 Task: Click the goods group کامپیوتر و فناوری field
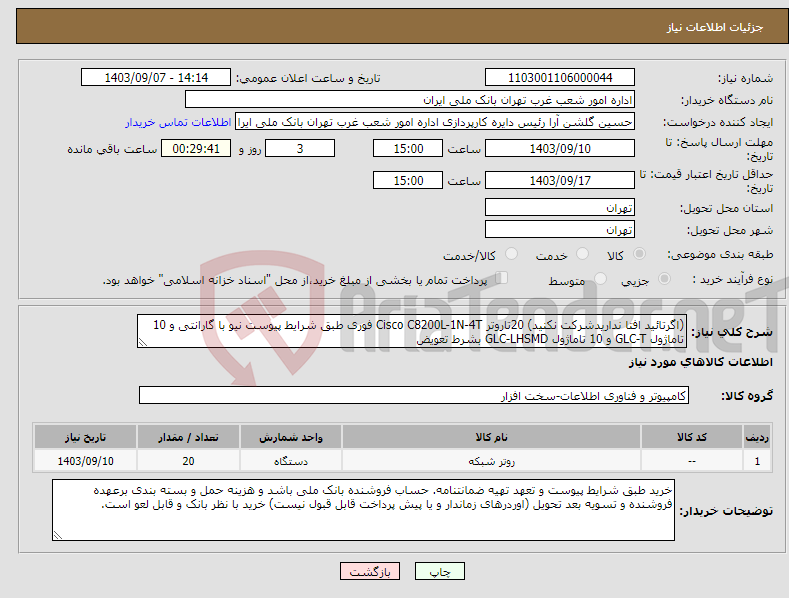414,396
